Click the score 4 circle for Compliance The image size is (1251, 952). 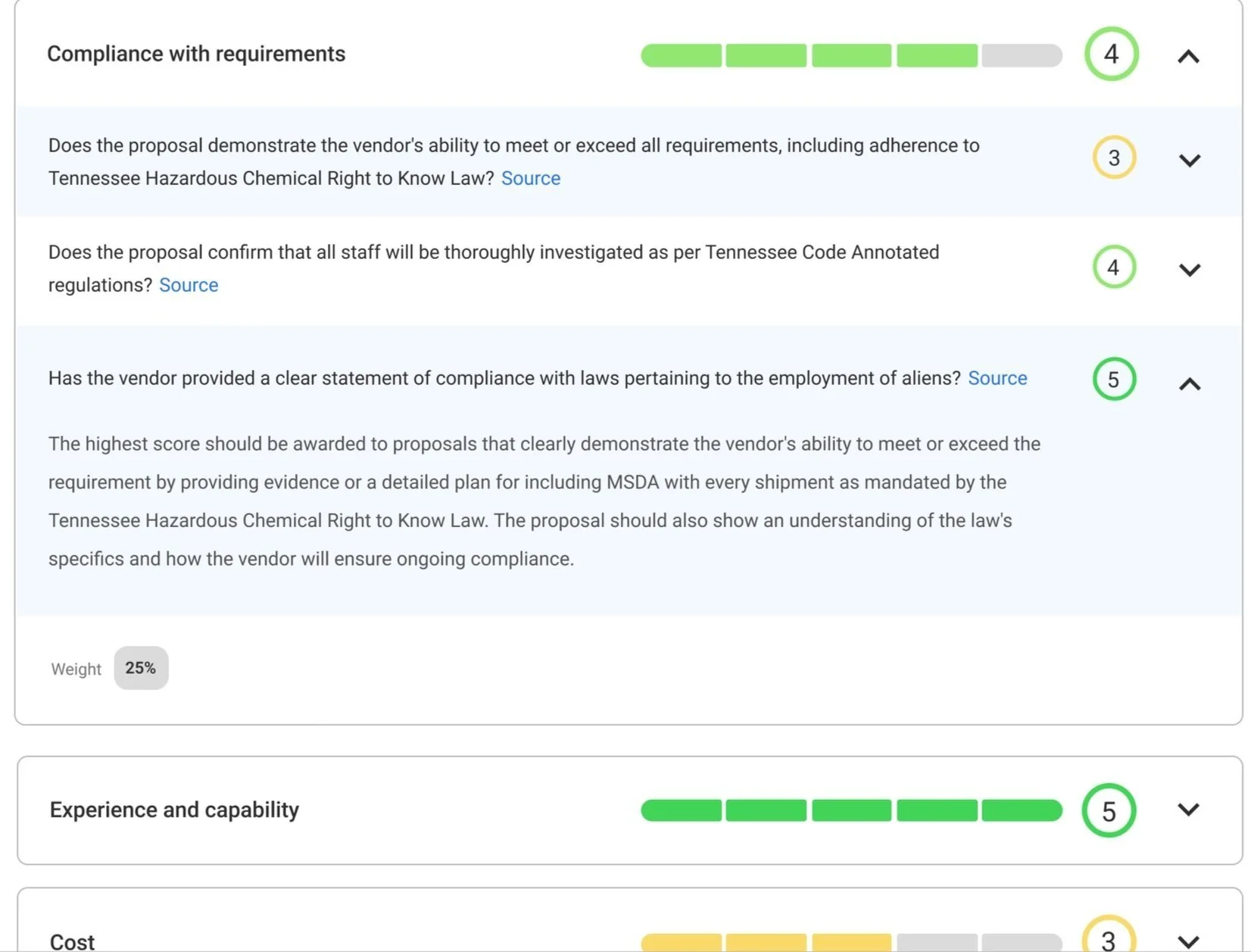coord(1111,54)
